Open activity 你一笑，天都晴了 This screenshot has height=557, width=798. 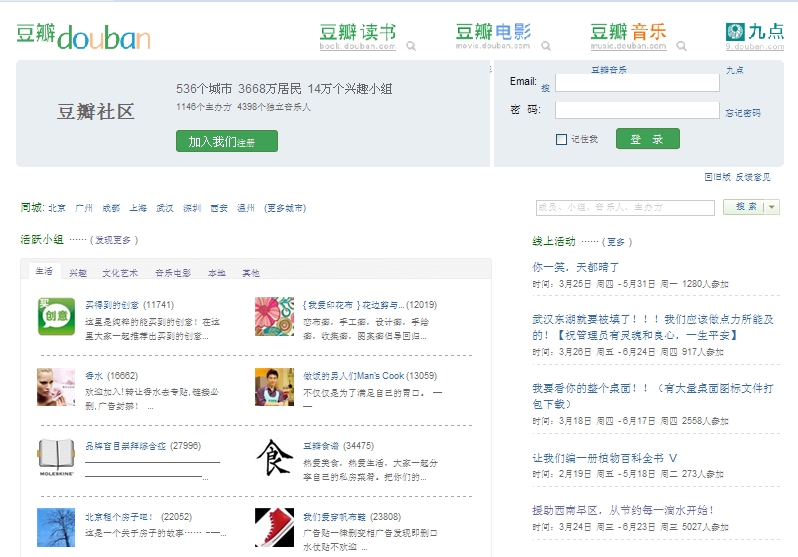coord(576,267)
